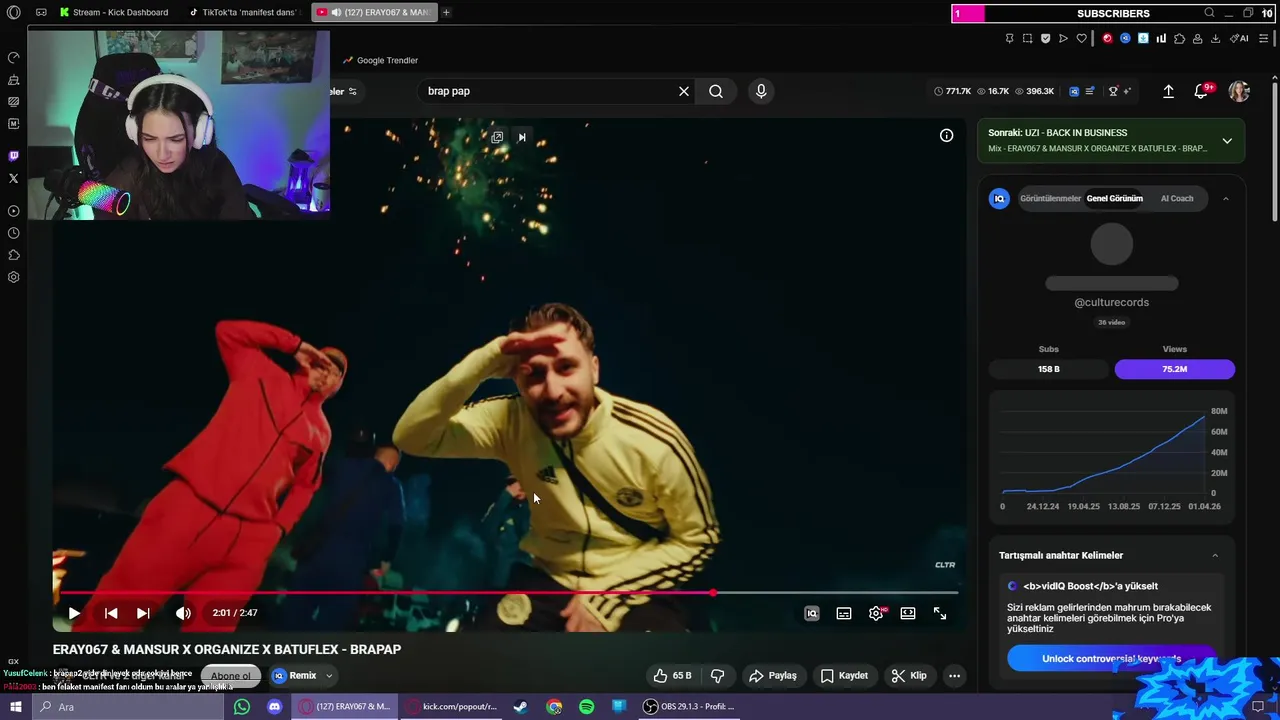Viewport: 1280px width, 720px height.
Task: Open GX speed dial gauge icon
Action: click(x=13, y=57)
